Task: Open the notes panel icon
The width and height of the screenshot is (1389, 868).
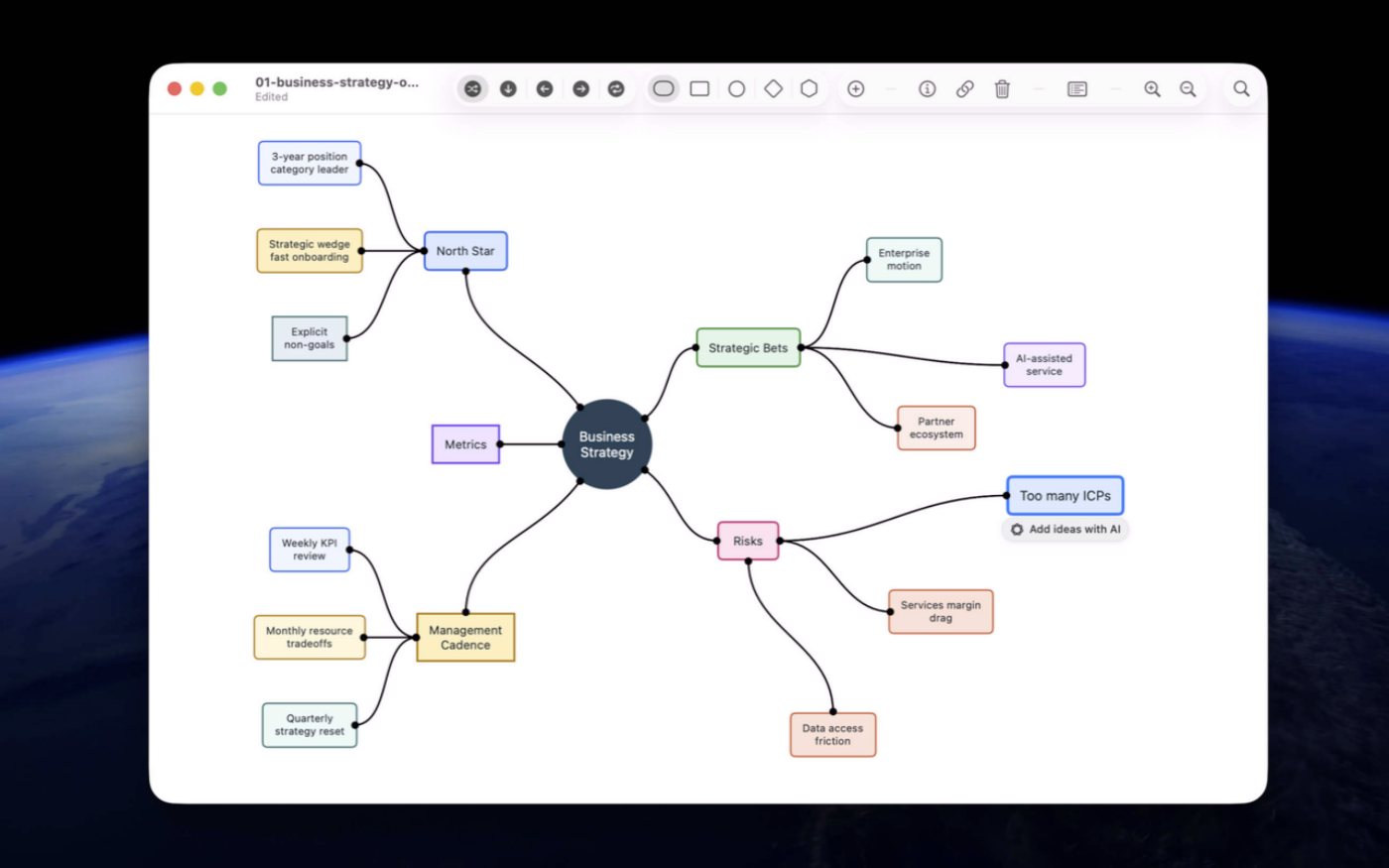Action: 1077,89
